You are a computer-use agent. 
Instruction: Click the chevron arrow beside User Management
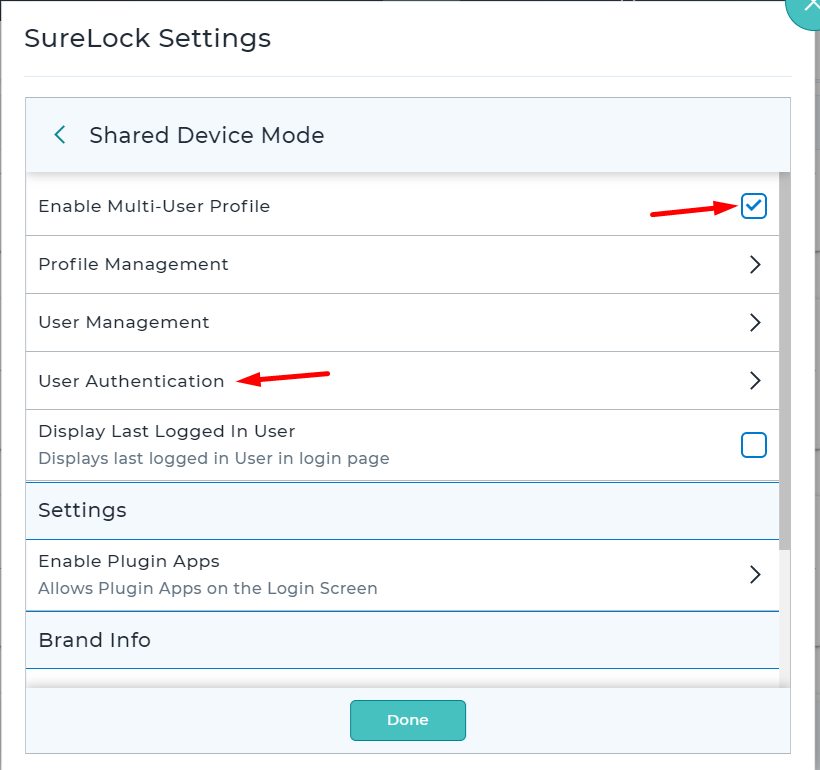point(755,323)
